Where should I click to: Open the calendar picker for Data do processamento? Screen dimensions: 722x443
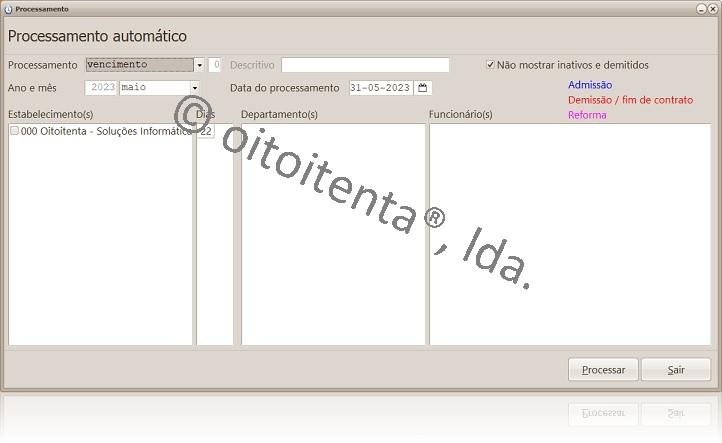click(423, 88)
